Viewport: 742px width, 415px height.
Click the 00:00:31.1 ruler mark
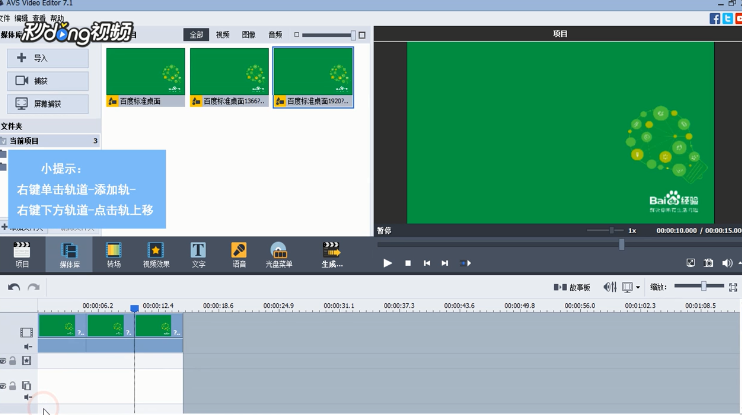(339, 306)
